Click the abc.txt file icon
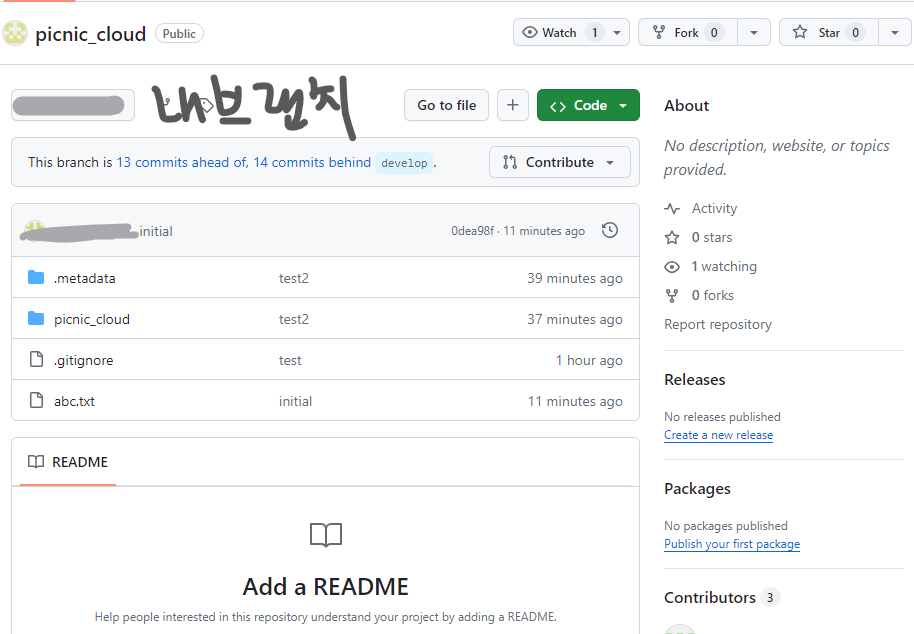 36,400
